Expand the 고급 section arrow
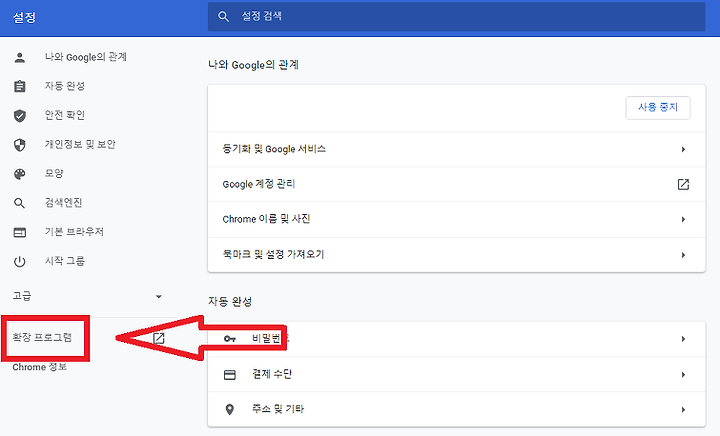The image size is (720, 436). (158, 296)
